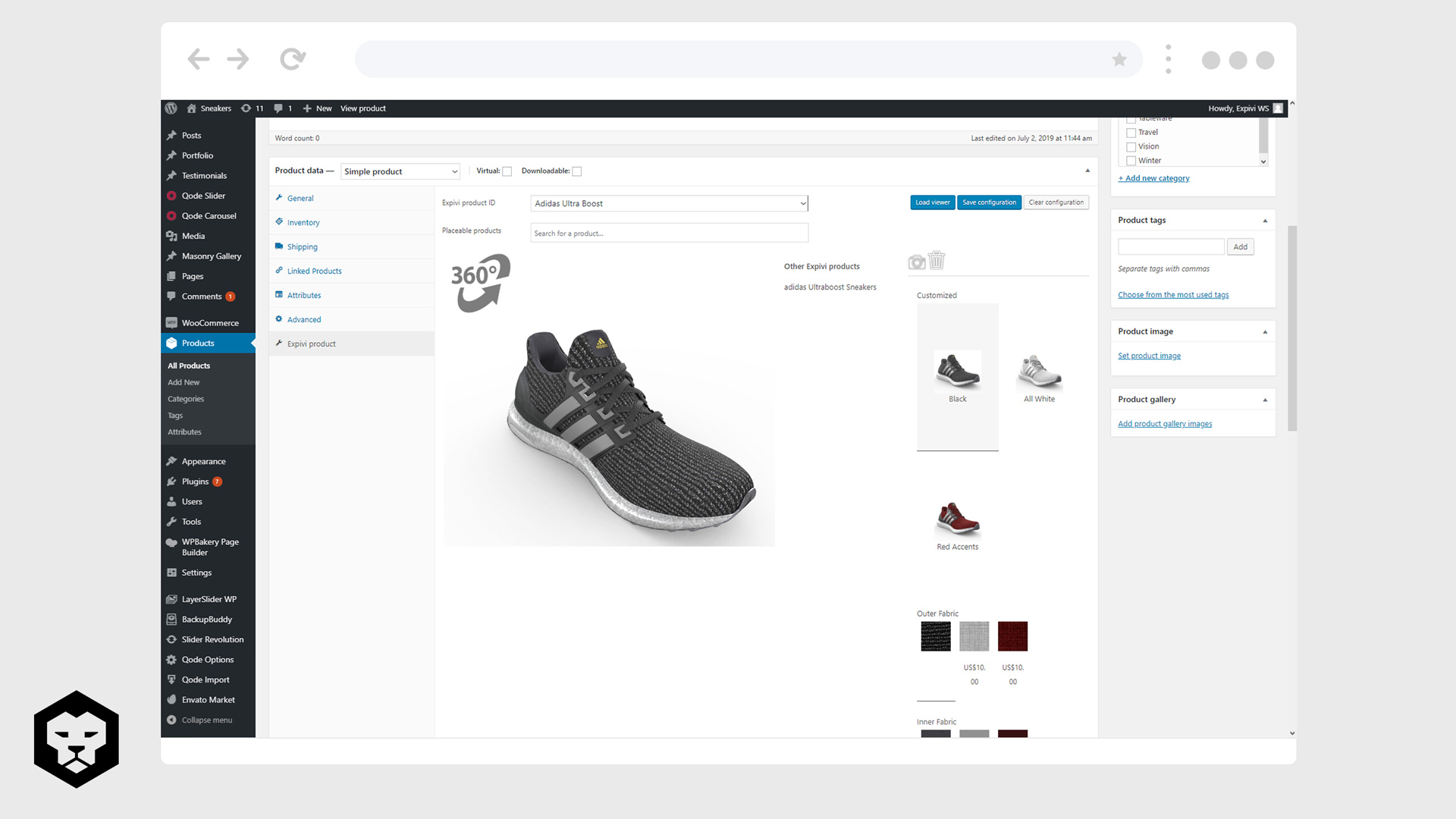Switch to the Inventory tab
The height and width of the screenshot is (819, 1456).
coord(352,222)
